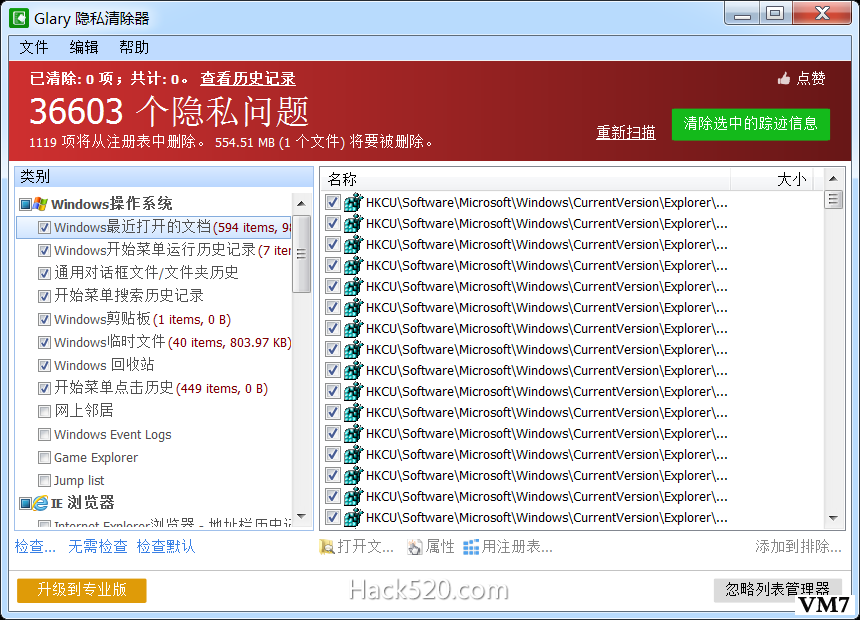Toggle 通用对话框文件/文件夹历史 checkbox
The height and width of the screenshot is (620, 860).
(44, 273)
